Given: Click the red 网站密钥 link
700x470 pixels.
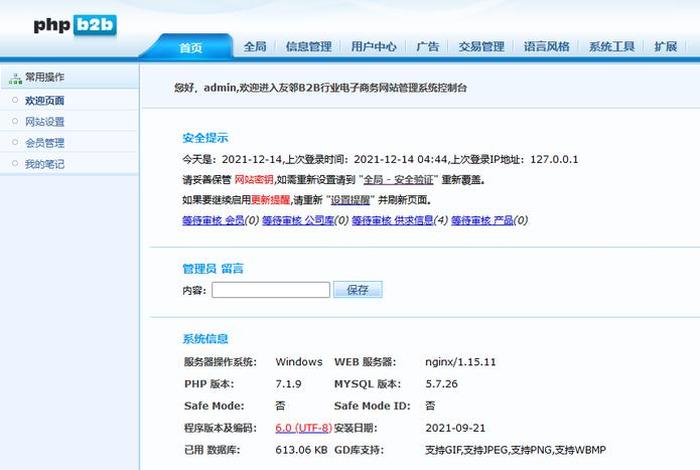Looking at the screenshot, I should click(254, 179).
